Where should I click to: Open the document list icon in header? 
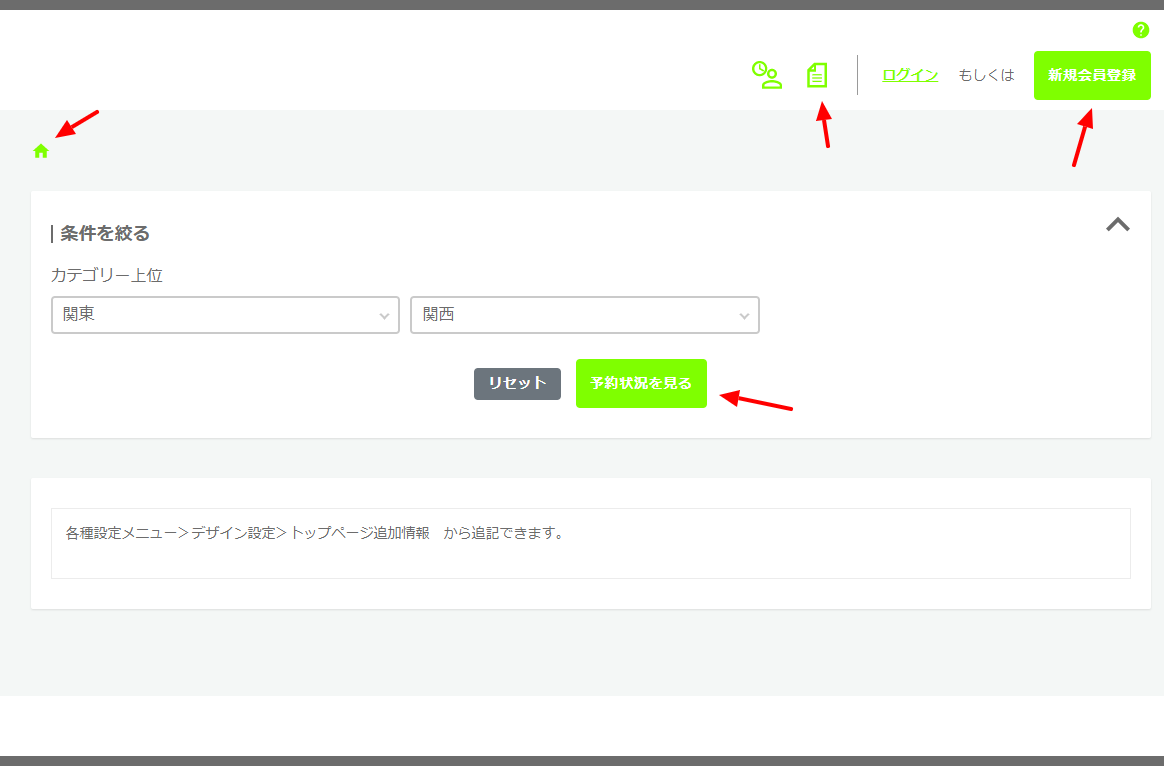pos(817,75)
